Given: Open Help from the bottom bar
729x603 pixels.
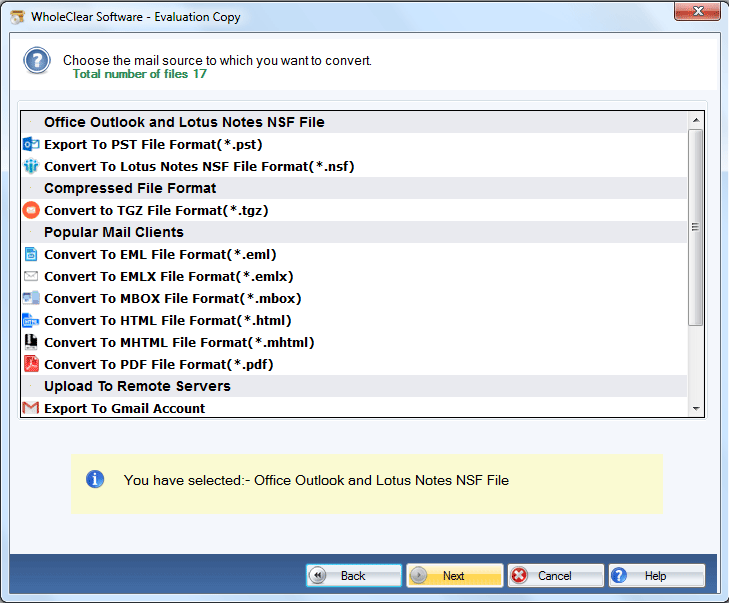Looking at the screenshot, I should 657,576.
